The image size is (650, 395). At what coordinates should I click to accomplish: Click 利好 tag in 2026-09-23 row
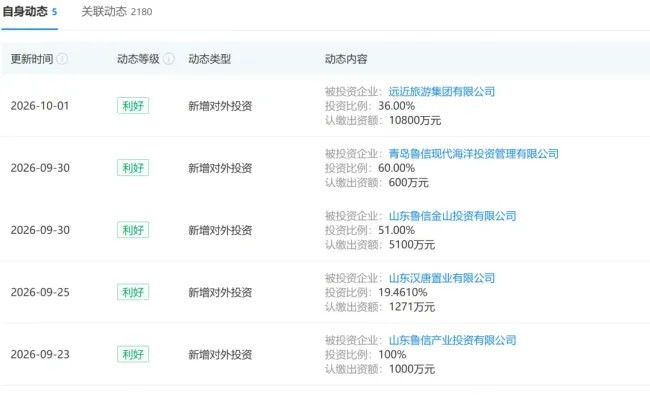(133, 354)
